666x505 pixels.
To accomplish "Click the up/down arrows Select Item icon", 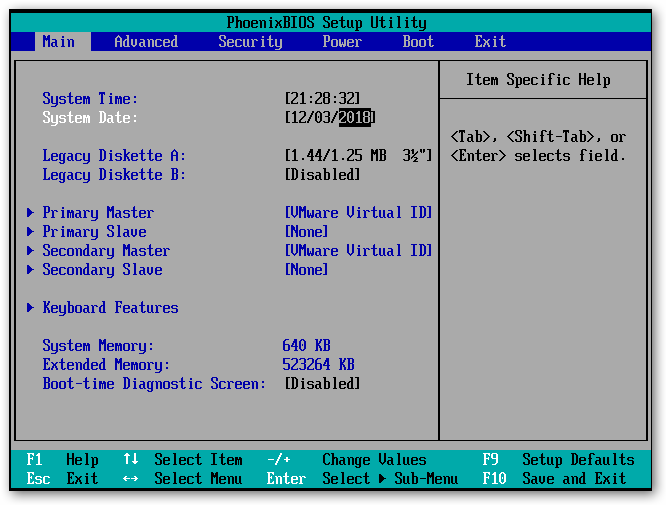I will [130, 459].
